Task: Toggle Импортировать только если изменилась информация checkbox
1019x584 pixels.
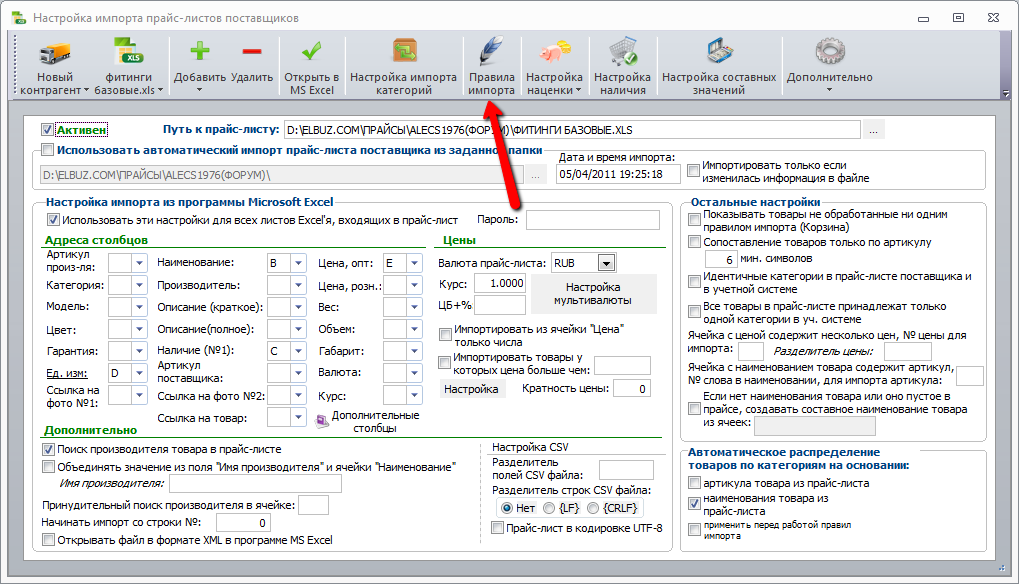Action: (x=693, y=170)
